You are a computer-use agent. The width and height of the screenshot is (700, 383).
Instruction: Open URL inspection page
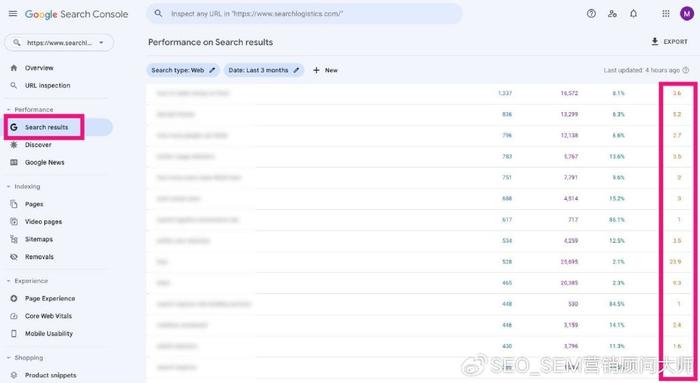click(x=47, y=85)
